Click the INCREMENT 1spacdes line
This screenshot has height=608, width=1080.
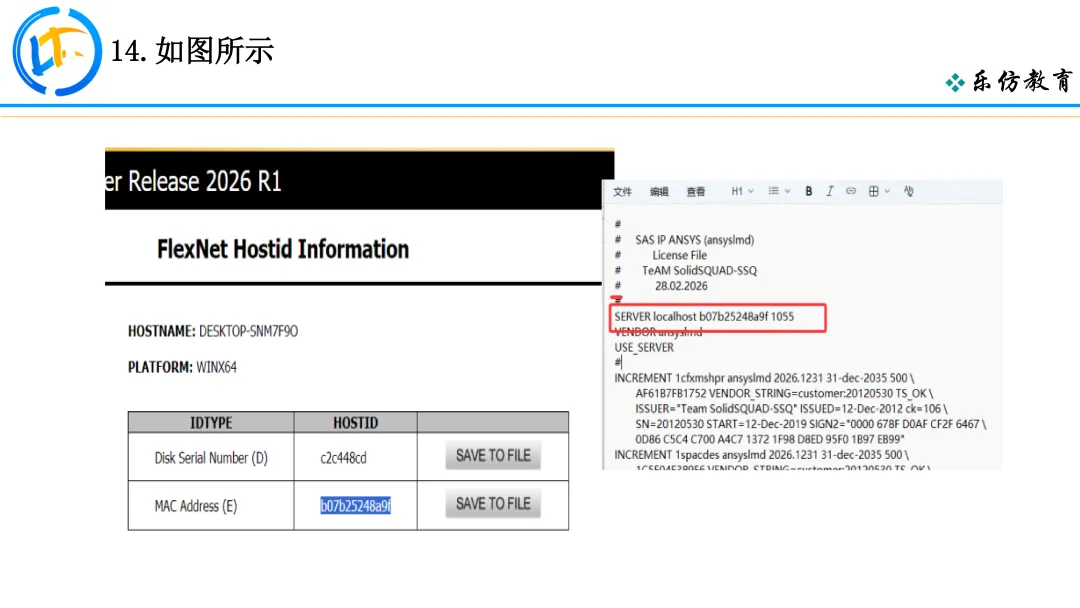pyautogui.click(x=761, y=455)
